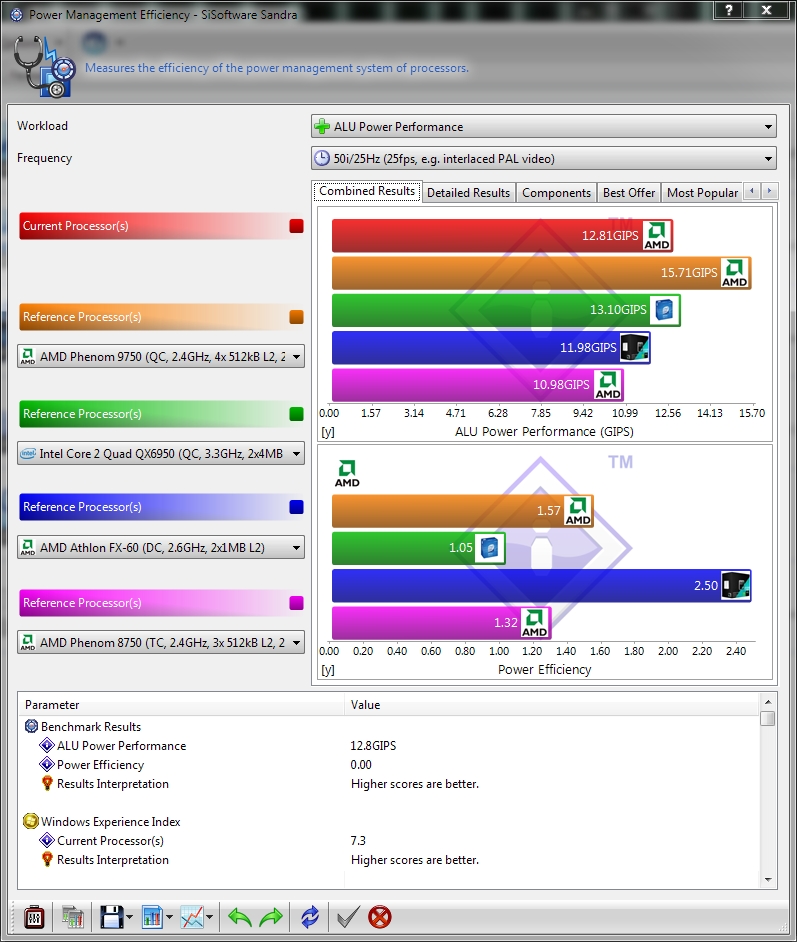Open the options mixer icon in the bottom toolbar
Screen dimensions: 797x942
[x=34, y=917]
